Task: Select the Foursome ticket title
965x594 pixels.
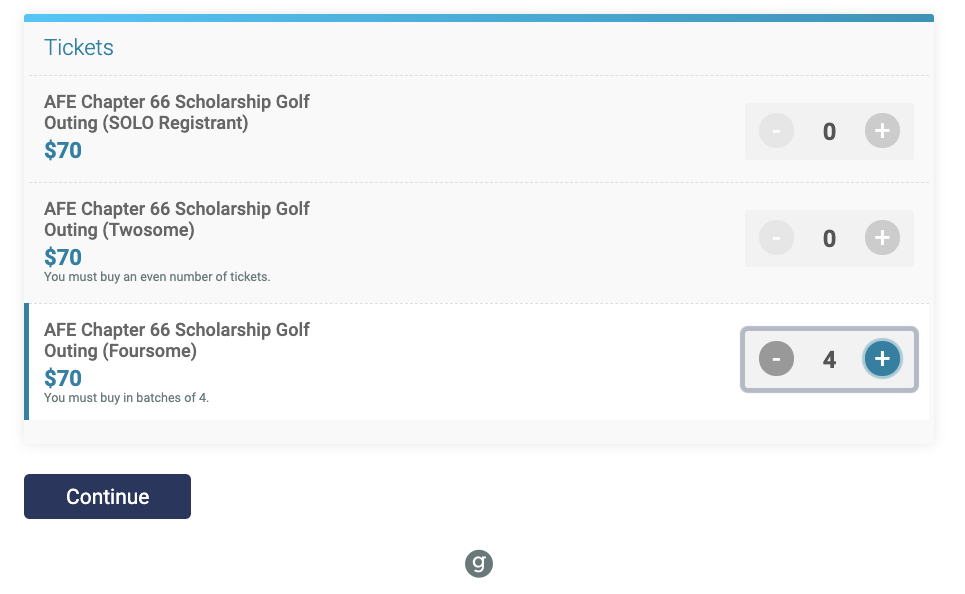Action: (x=177, y=340)
